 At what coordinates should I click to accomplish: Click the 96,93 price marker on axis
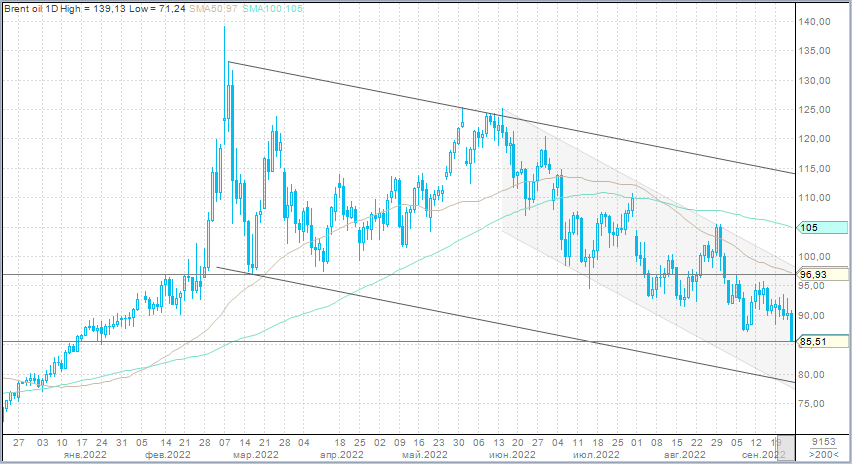pos(816,273)
